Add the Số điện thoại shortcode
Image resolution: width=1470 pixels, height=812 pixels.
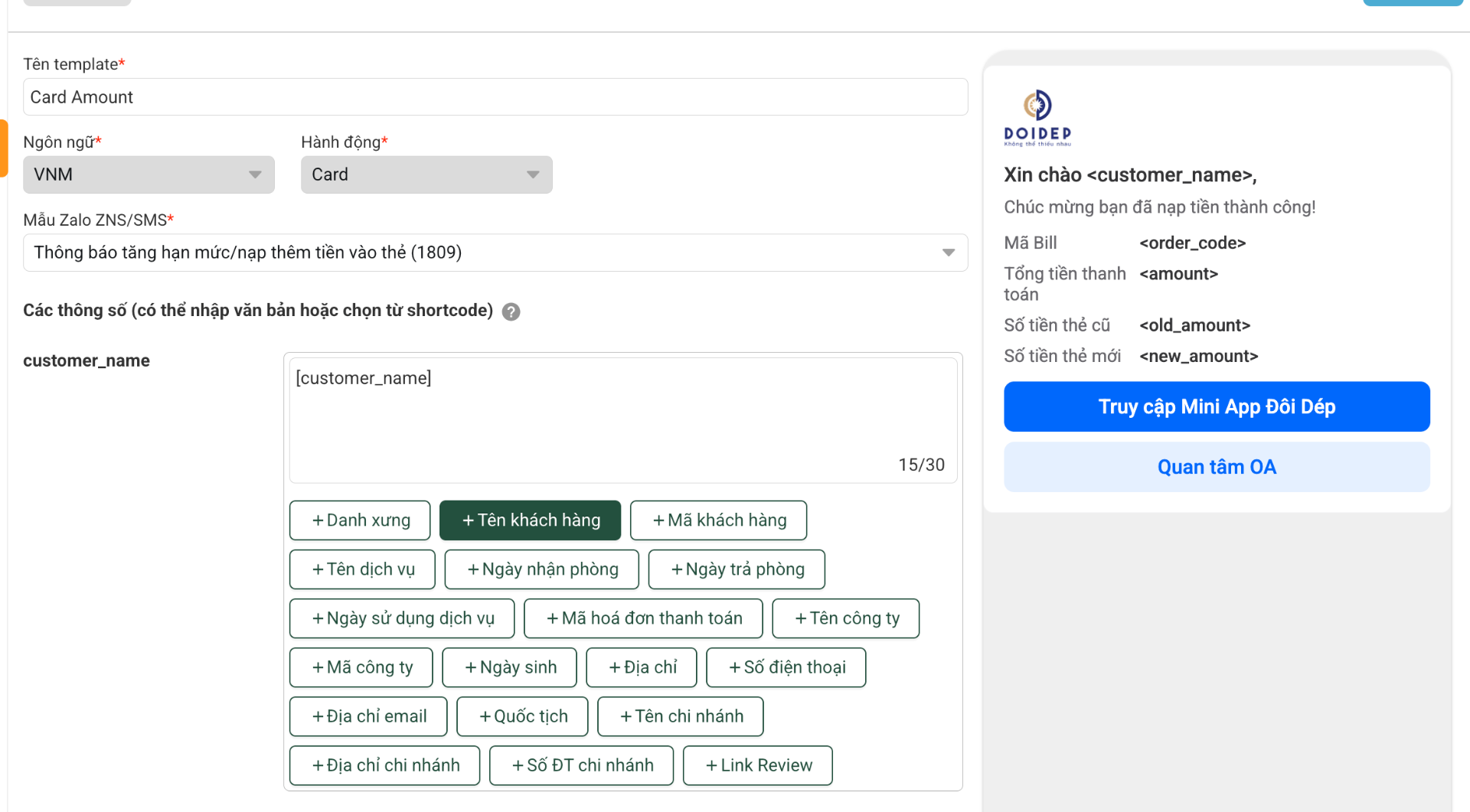tap(786, 667)
